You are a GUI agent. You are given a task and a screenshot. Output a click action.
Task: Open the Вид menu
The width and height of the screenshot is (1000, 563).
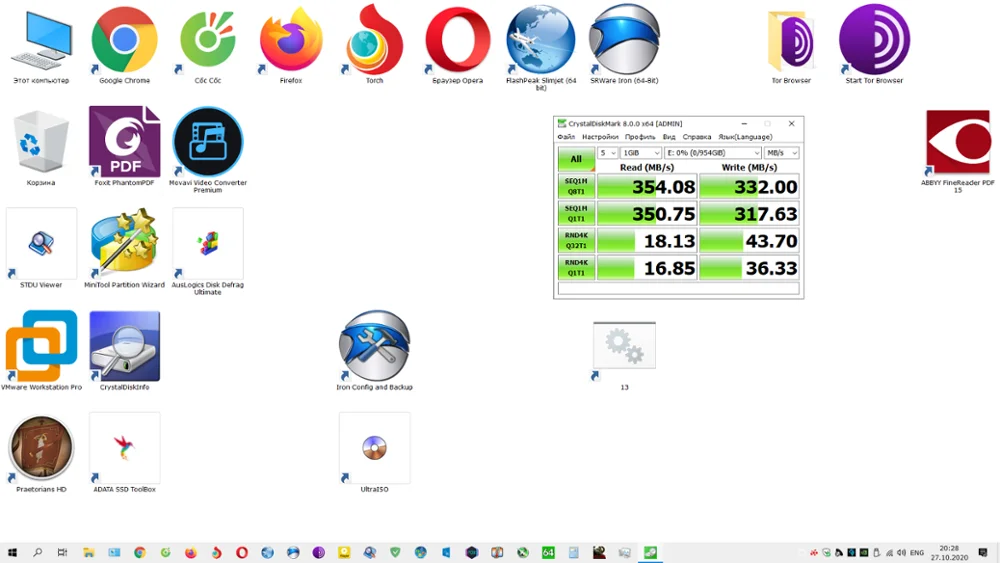669,137
